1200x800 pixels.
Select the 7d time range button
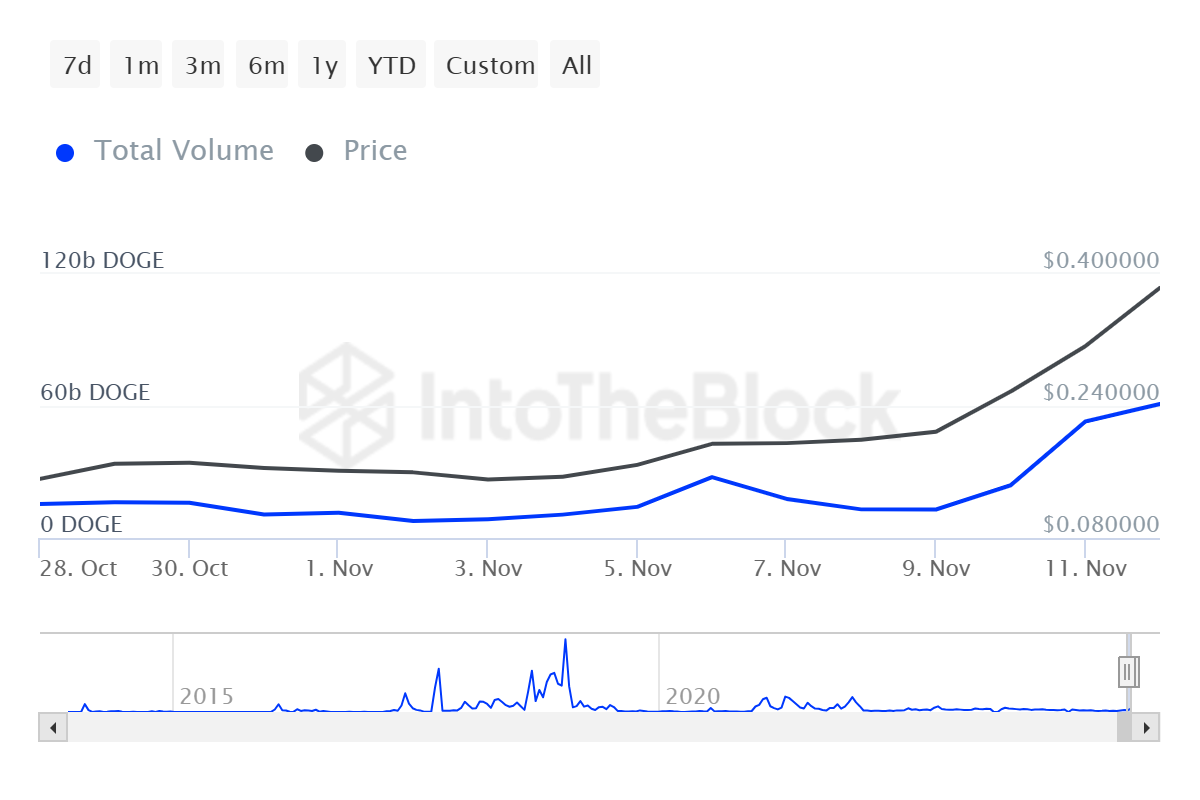(x=76, y=66)
